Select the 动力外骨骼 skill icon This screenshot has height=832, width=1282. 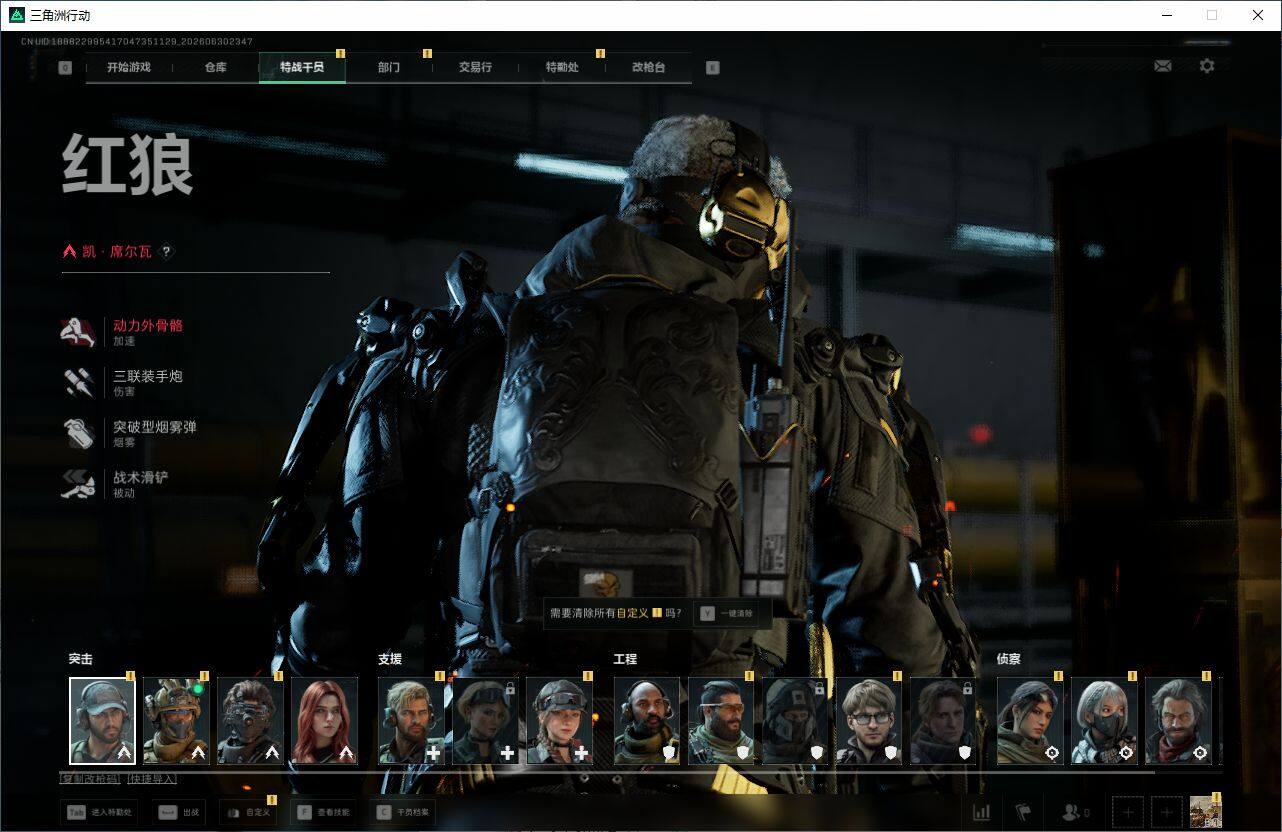pos(79,333)
